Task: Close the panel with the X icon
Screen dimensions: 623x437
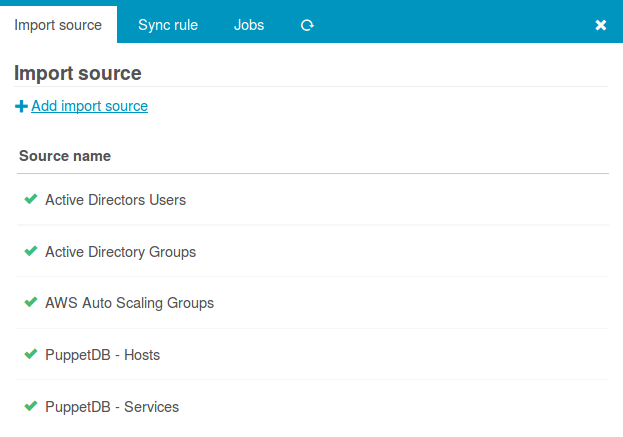Action: pyautogui.click(x=601, y=25)
